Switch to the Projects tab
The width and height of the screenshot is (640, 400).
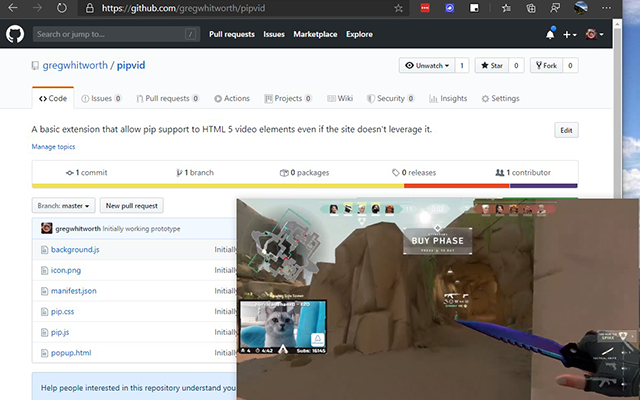(288, 98)
